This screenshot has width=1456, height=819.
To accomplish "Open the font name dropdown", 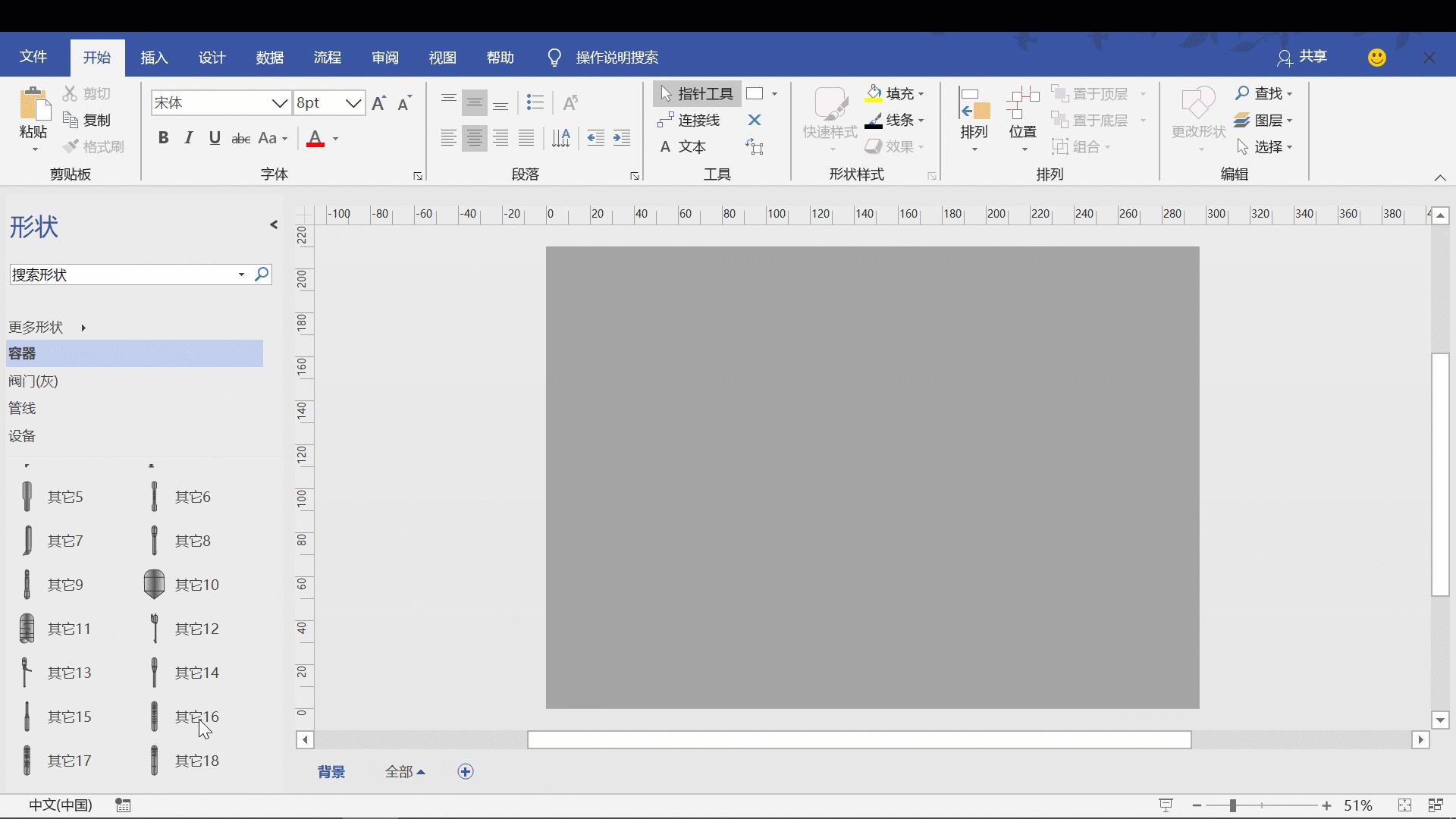I will click(x=279, y=102).
